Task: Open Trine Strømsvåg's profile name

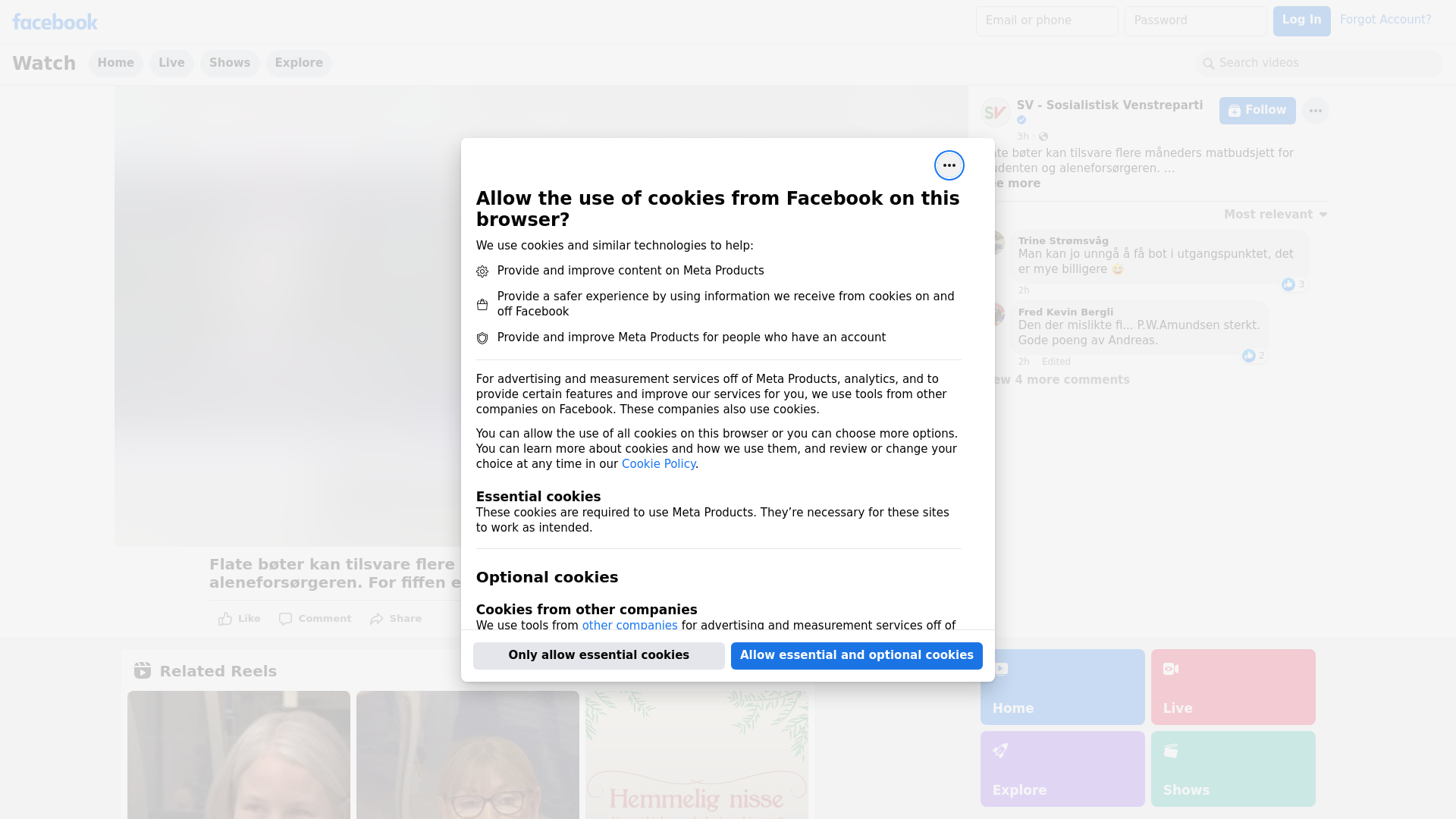Action: 1063,240
